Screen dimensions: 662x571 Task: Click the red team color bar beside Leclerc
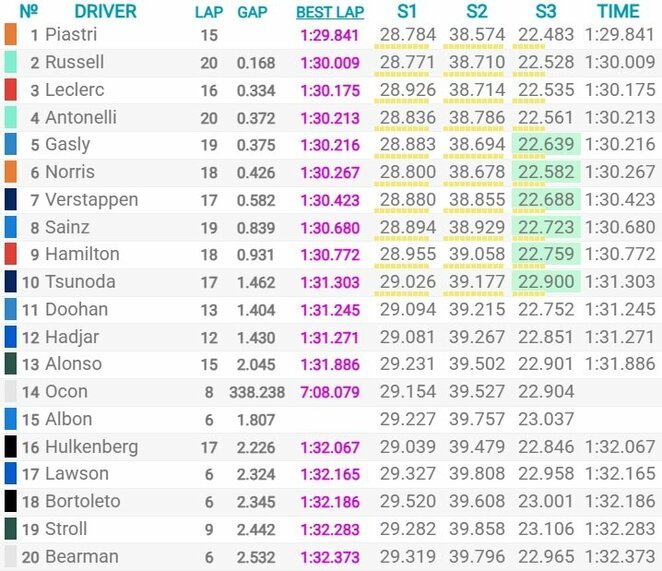(x=10, y=90)
